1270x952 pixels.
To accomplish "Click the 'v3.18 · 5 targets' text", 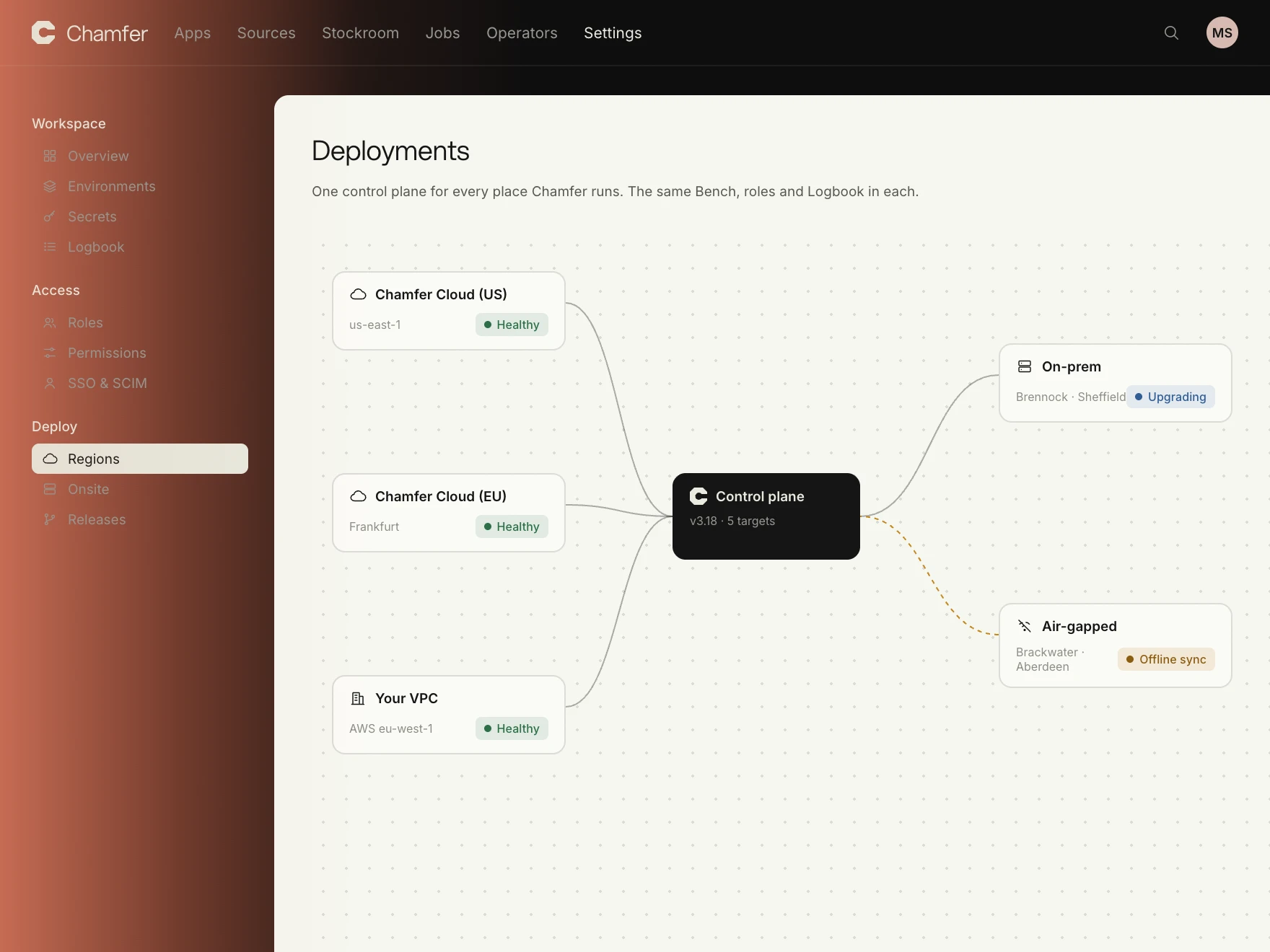I will pos(732,521).
